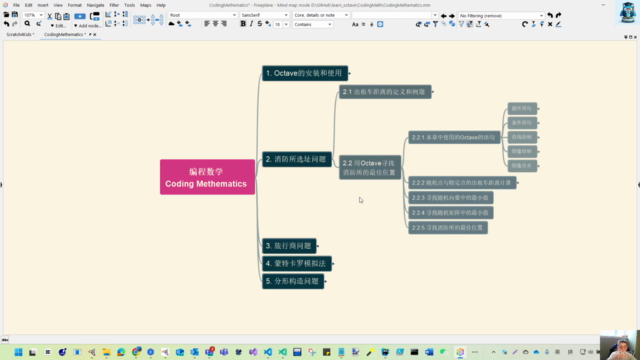Click the Find previous left arrow
Image resolution: width=640 pixels, height=360 pixels.
coord(444,16)
